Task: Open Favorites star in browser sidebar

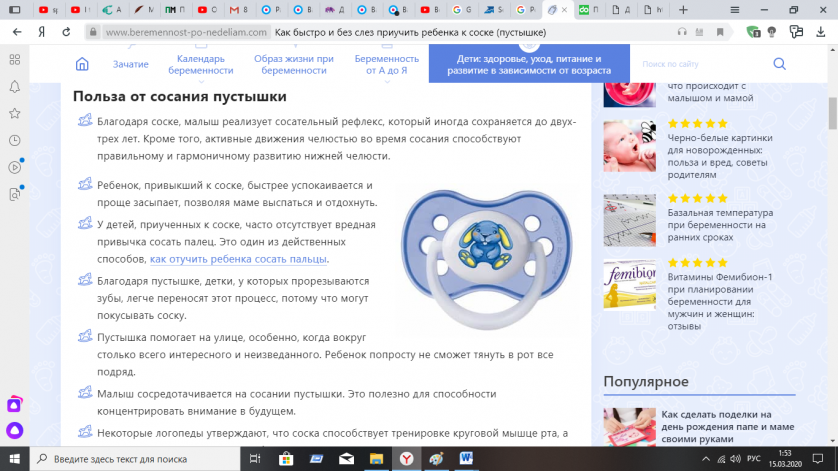Action: point(15,113)
